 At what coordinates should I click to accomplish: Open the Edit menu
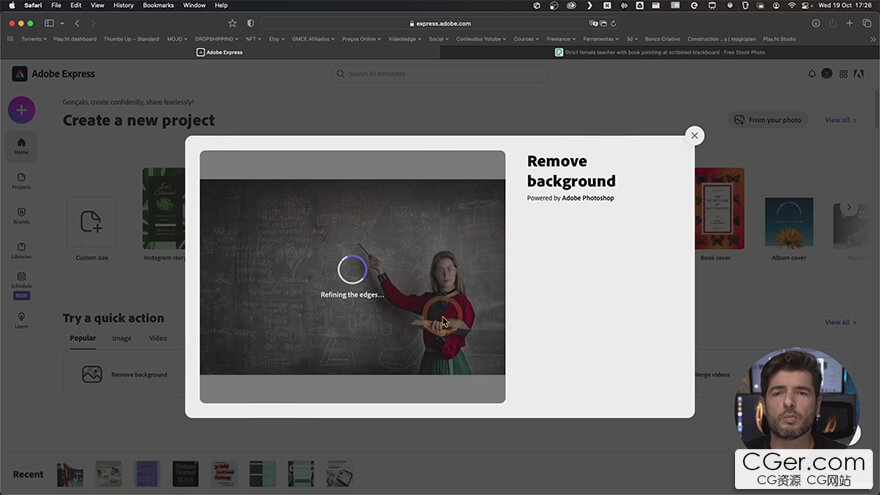click(76, 5)
